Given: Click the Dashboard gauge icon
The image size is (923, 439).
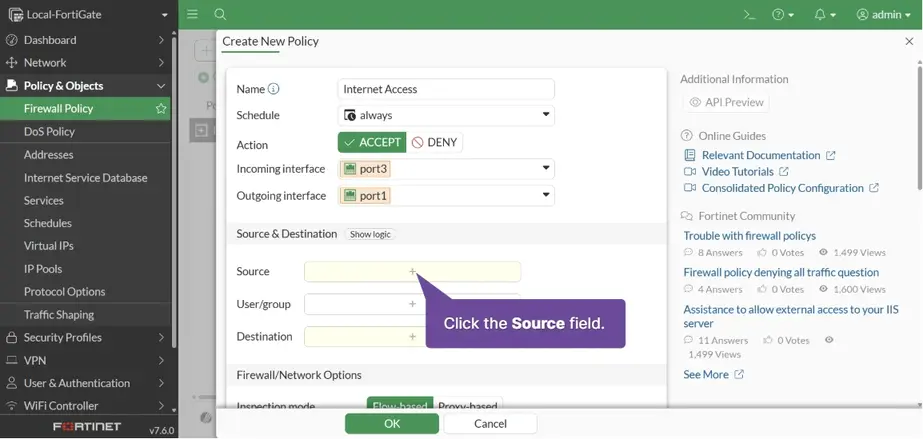Looking at the screenshot, I should point(11,40).
